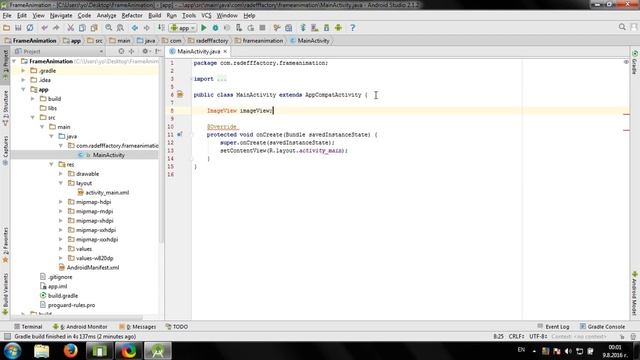640x360 pixels.
Task: Expand the drawable folder
Action: tap(61, 174)
